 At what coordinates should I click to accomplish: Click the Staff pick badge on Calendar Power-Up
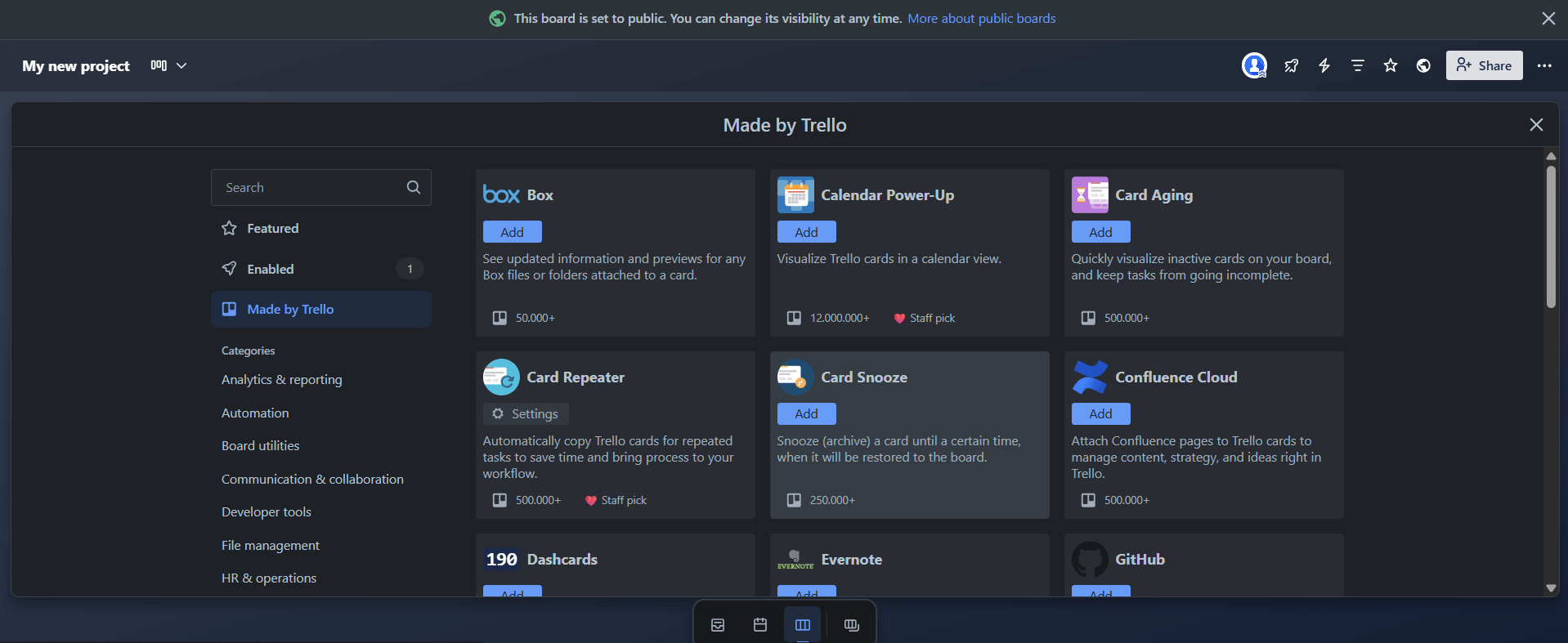[924, 318]
